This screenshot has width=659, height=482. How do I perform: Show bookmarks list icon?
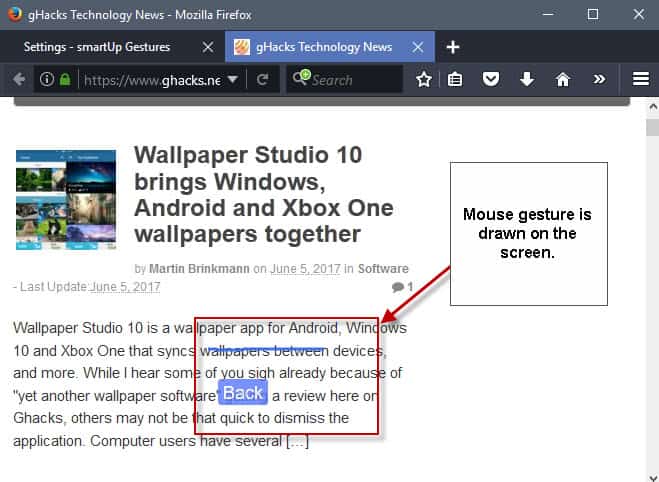455,79
